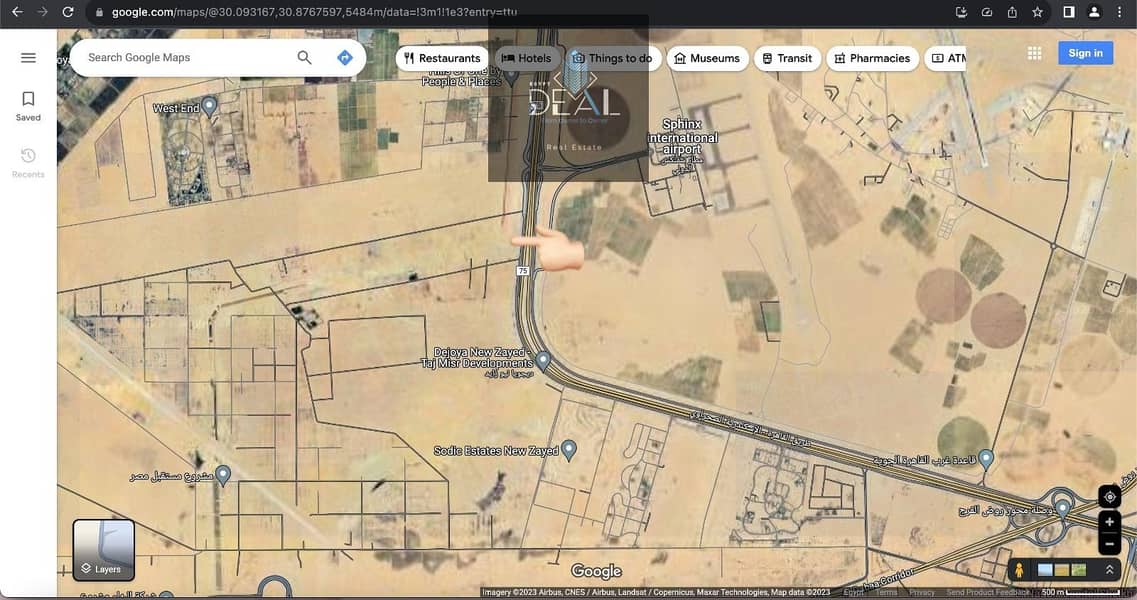Viewport: 1137px width, 600px height.
Task: Bookmark this page with the star icon
Action: (x=1038, y=12)
